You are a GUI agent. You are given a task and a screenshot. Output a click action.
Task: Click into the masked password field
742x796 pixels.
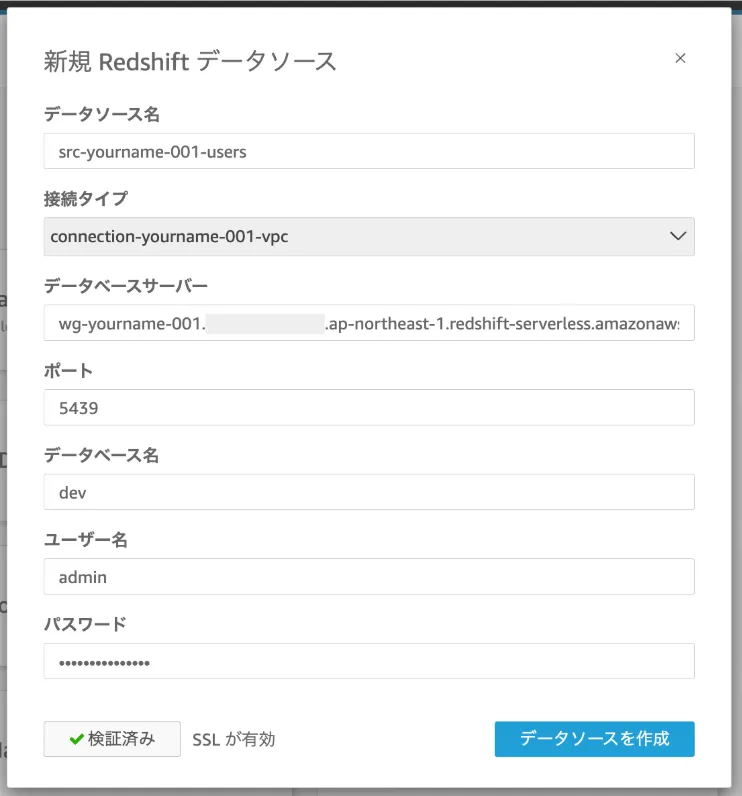369,661
